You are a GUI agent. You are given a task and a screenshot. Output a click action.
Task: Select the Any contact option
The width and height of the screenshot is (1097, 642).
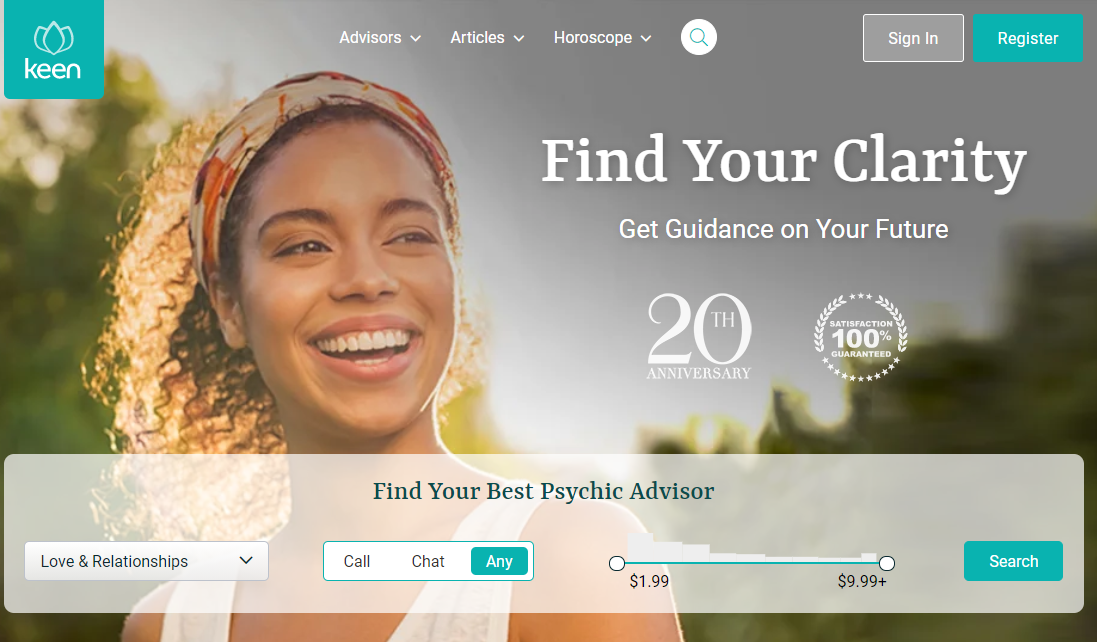coord(499,562)
